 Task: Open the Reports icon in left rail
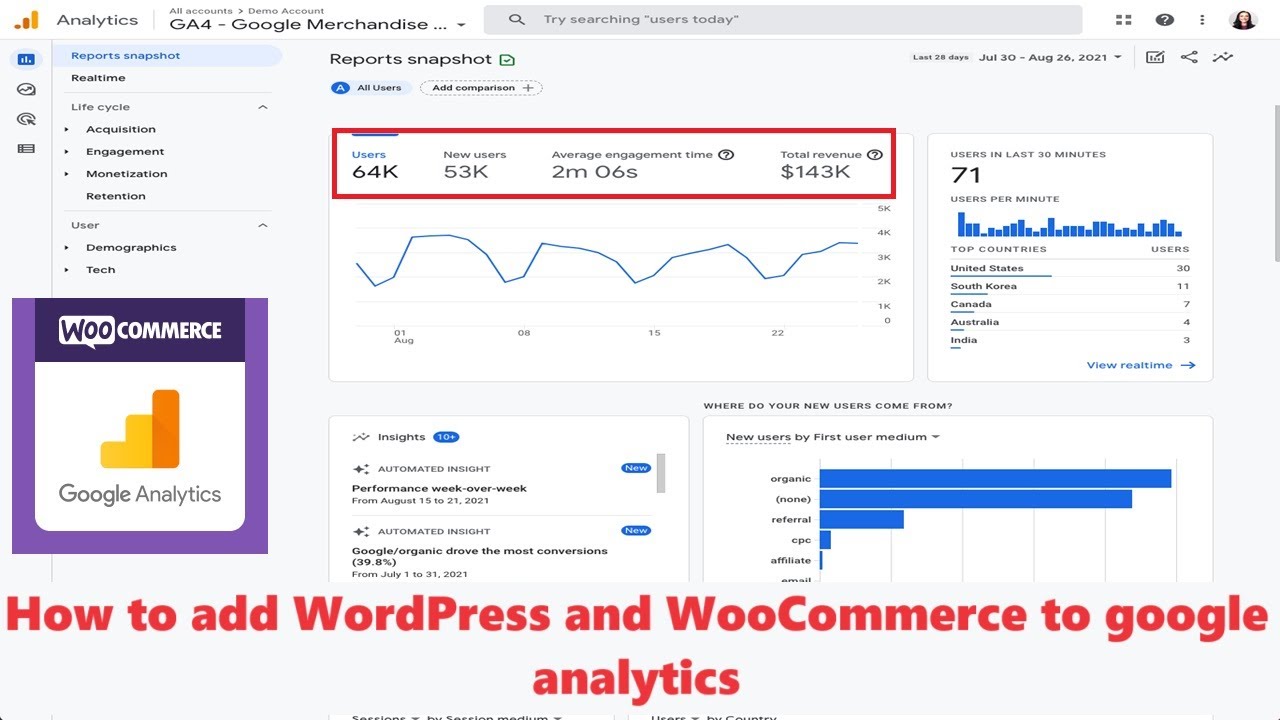pyautogui.click(x=26, y=59)
